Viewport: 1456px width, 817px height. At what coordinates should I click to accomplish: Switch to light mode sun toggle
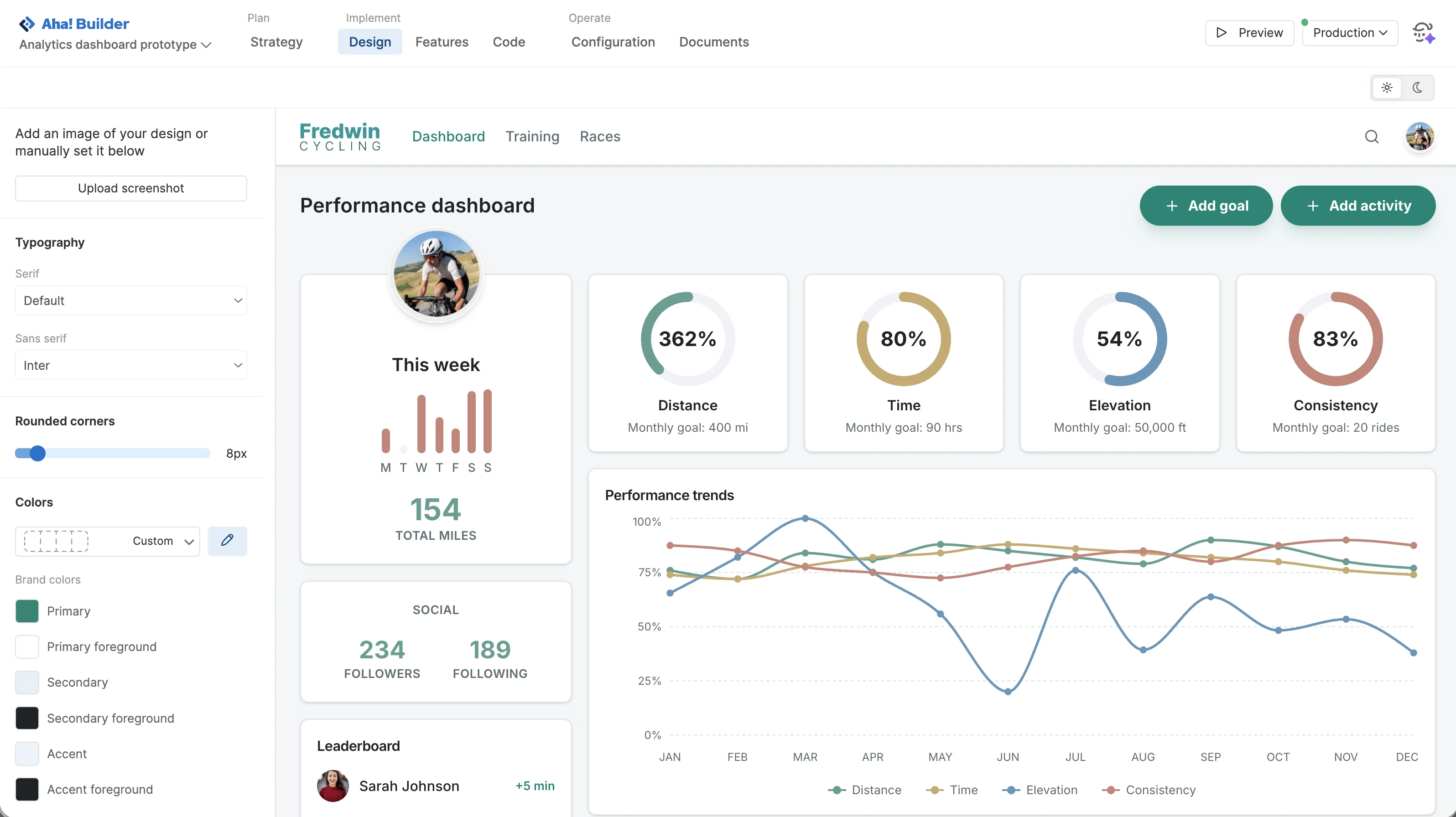1387,88
